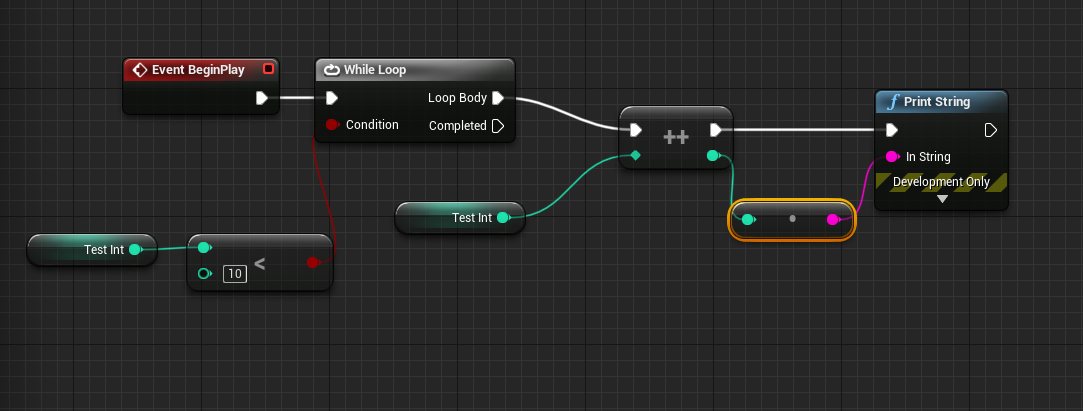Click the red delegate pin on Event BeginPlay
1083x411 pixels.
[268, 68]
